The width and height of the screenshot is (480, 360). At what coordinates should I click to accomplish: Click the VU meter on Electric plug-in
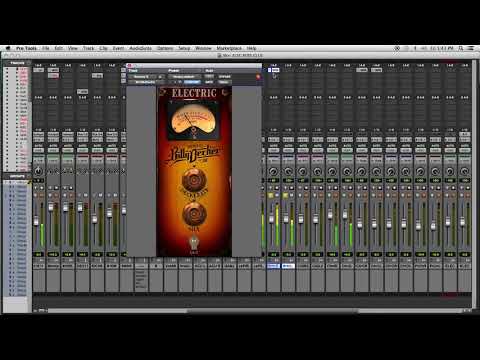[x=193, y=121]
